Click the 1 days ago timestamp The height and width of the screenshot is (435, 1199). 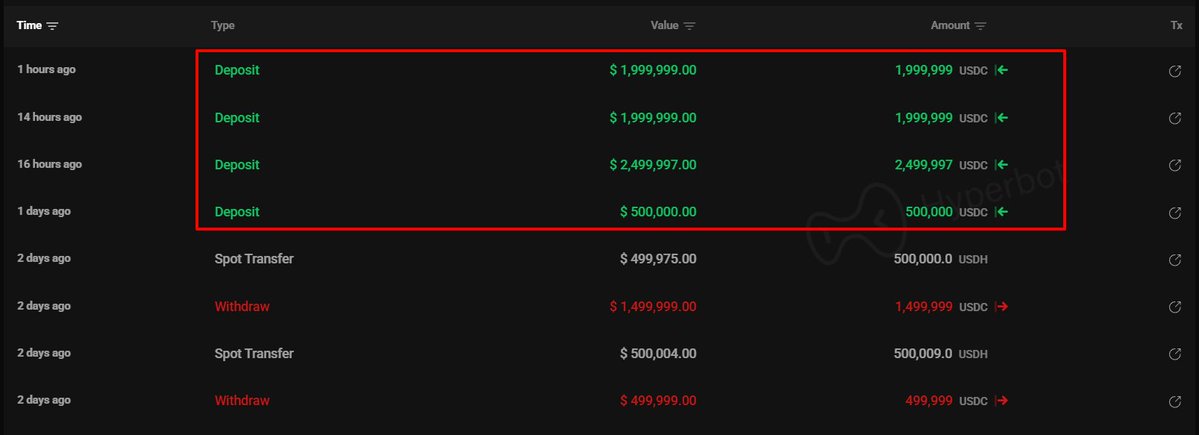click(x=44, y=211)
